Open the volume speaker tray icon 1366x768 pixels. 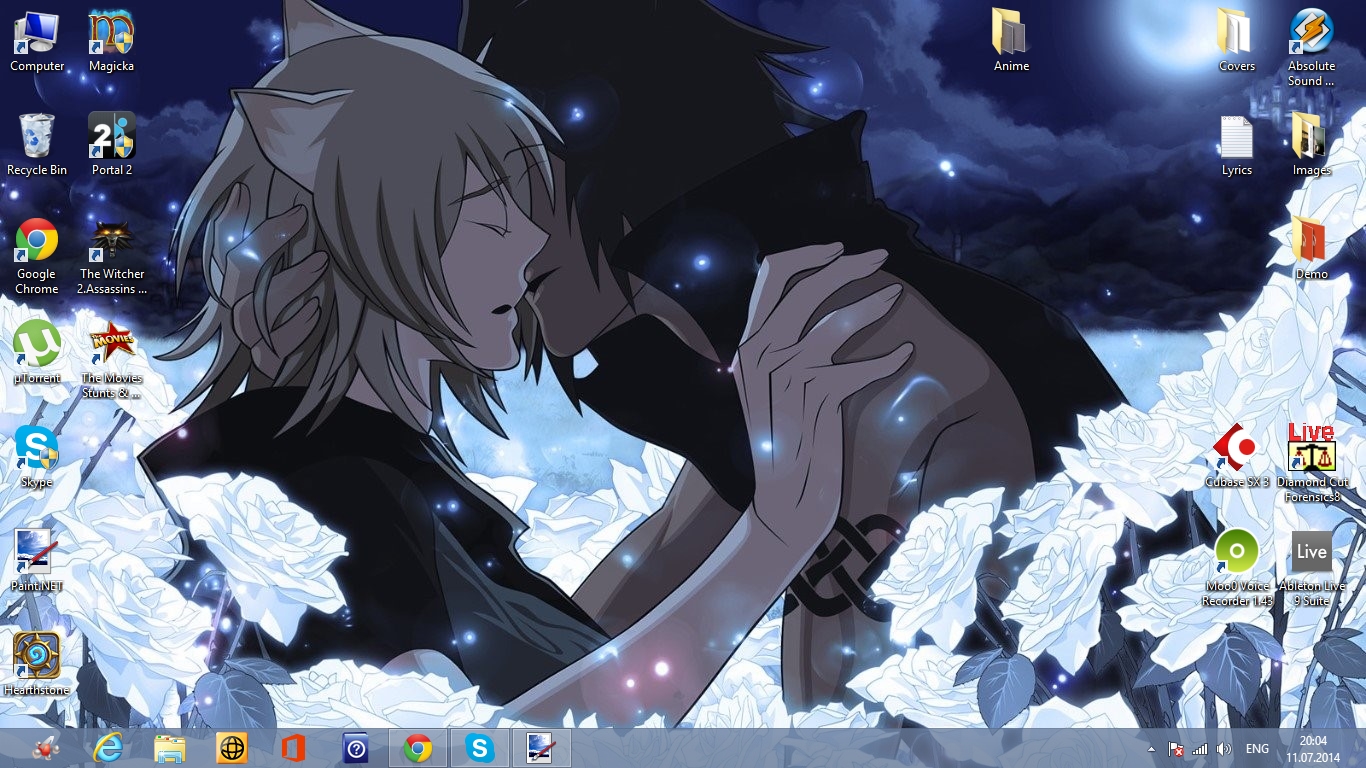[x=1224, y=749]
